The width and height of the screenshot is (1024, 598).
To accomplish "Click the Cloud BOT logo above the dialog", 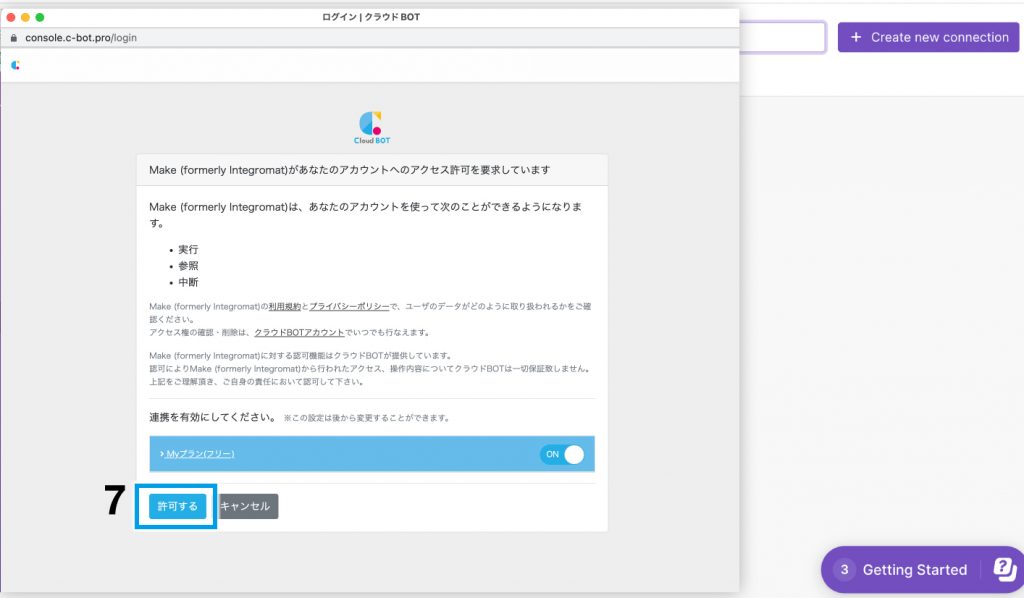I will (x=372, y=127).
